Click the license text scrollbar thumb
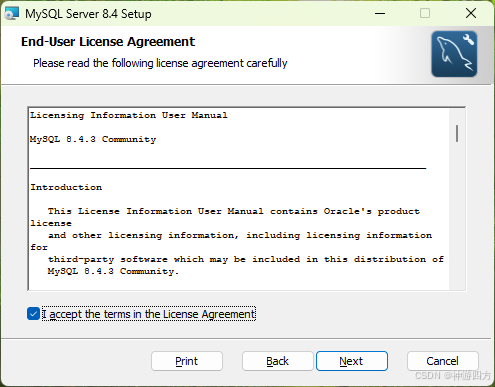This screenshot has height=387, width=495. 457,133
